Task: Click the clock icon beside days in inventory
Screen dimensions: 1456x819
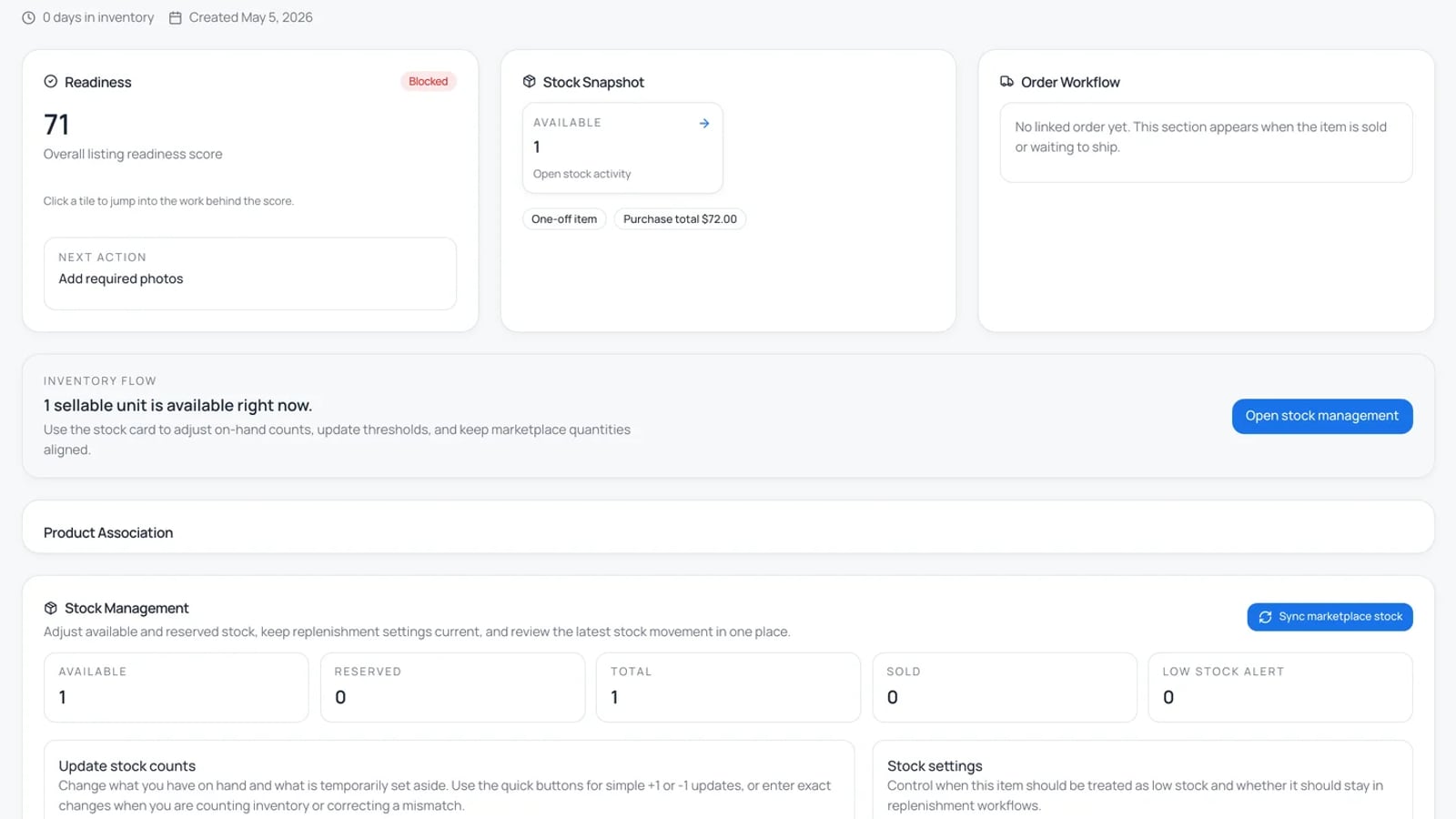Action: [28, 17]
